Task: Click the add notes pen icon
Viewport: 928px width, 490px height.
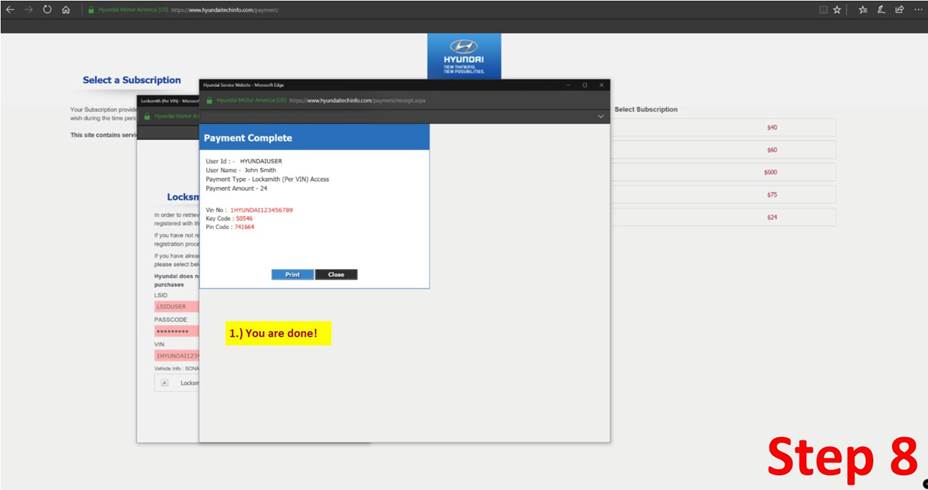Action: click(881, 9)
